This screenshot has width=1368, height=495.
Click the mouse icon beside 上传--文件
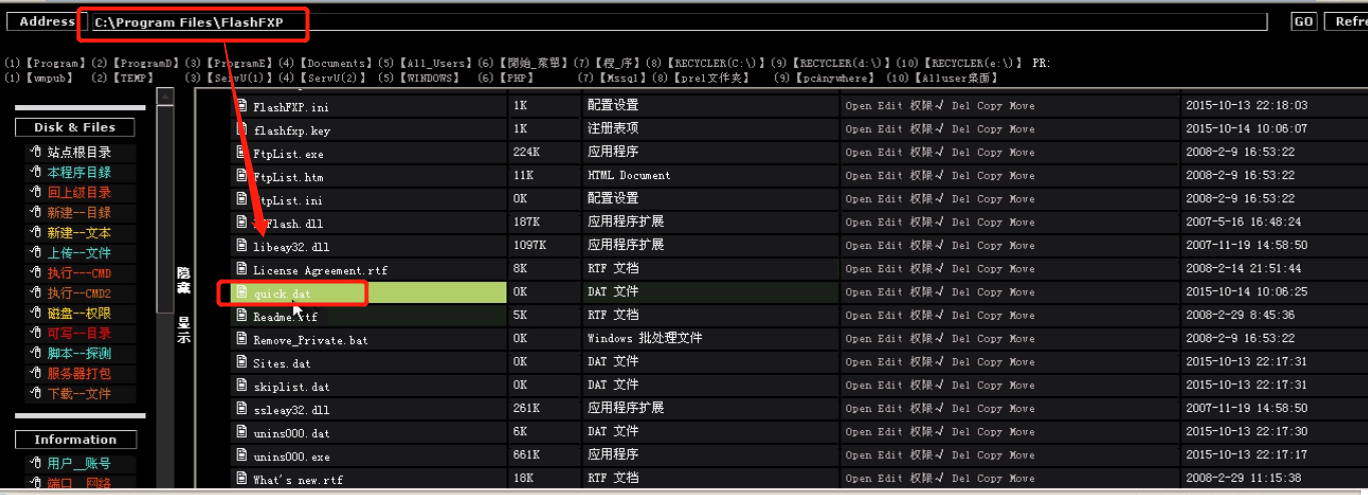click(x=36, y=253)
